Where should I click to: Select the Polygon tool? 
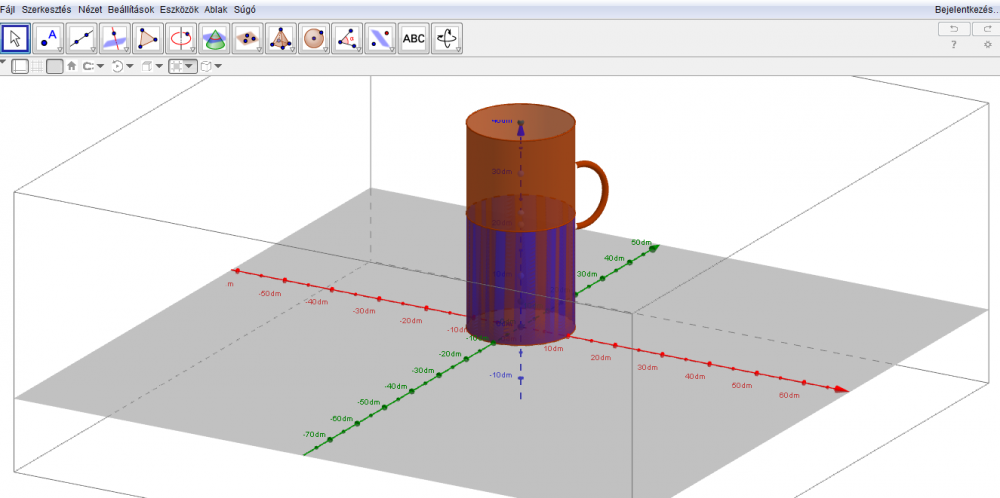coord(148,39)
